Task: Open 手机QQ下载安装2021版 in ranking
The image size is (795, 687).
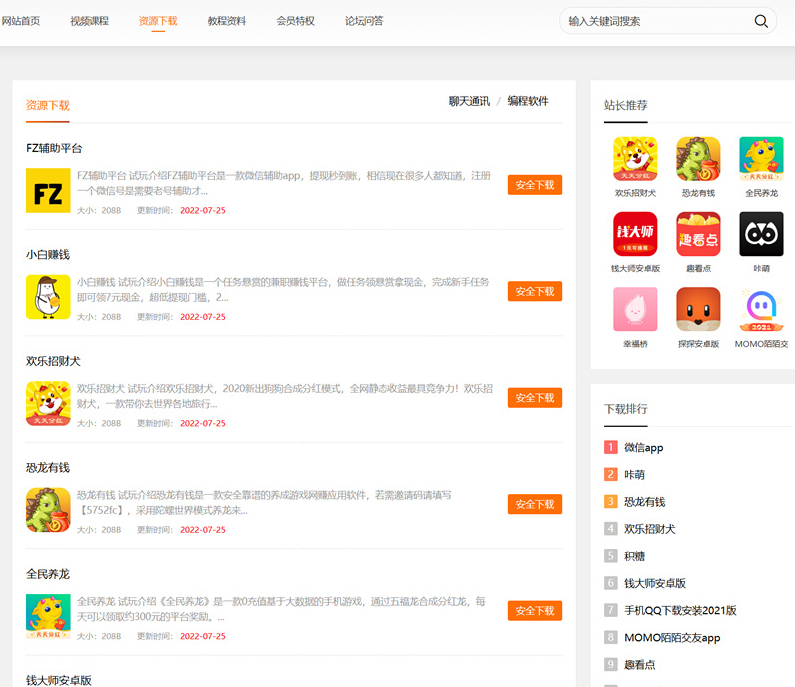Action: 680,610
